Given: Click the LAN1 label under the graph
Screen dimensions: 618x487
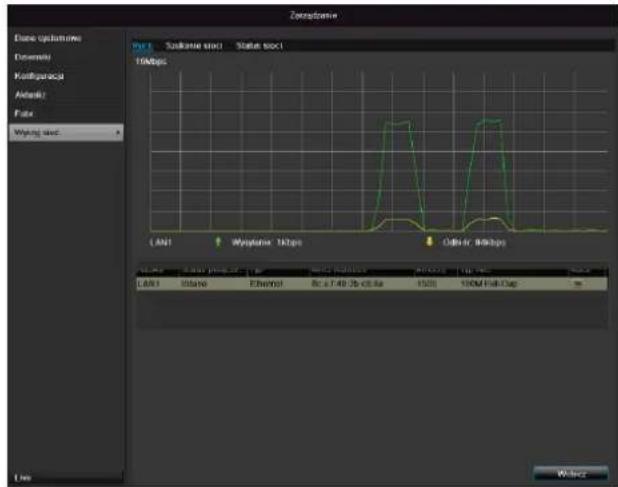Looking at the screenshot, I should point(161,242).
